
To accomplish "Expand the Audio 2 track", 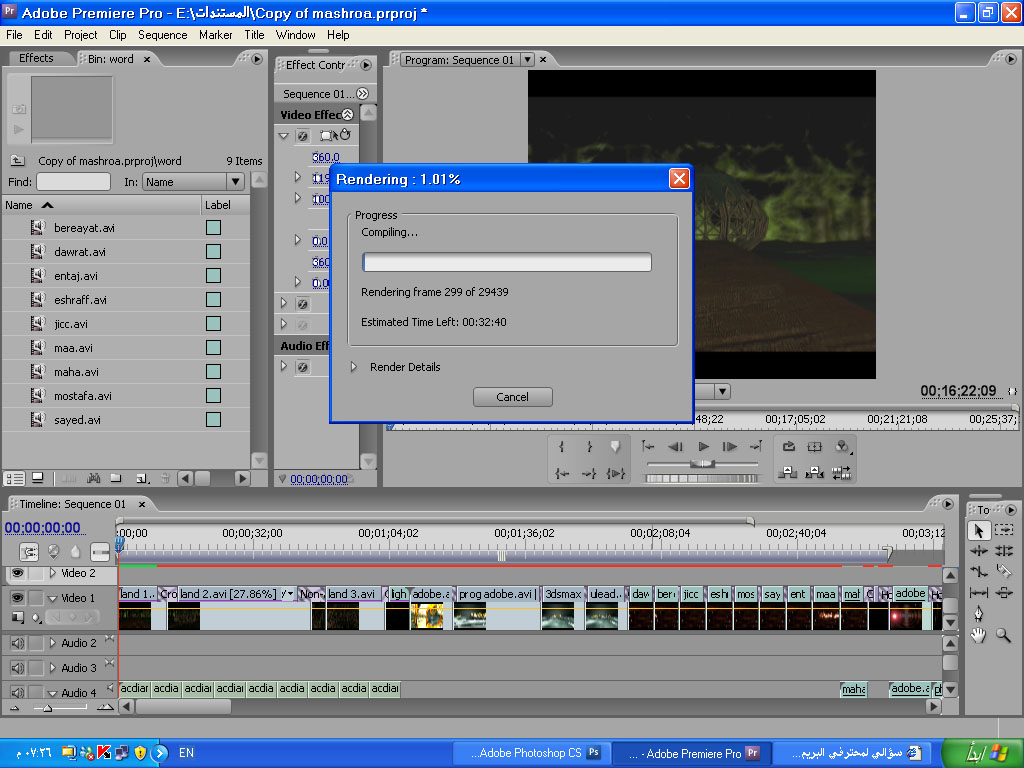I will (53, 643).
